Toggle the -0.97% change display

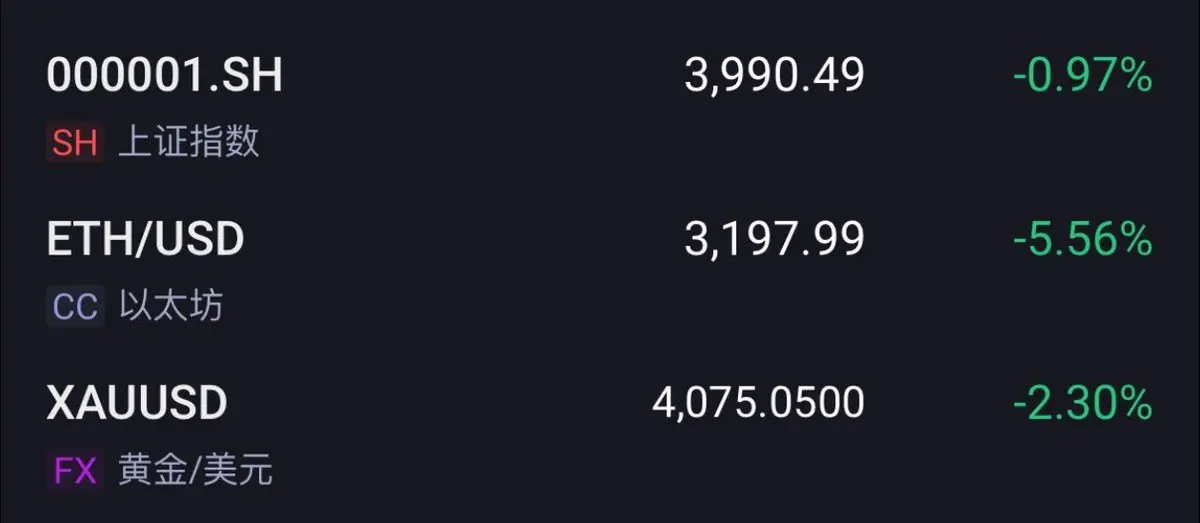tap(1083, 76)
